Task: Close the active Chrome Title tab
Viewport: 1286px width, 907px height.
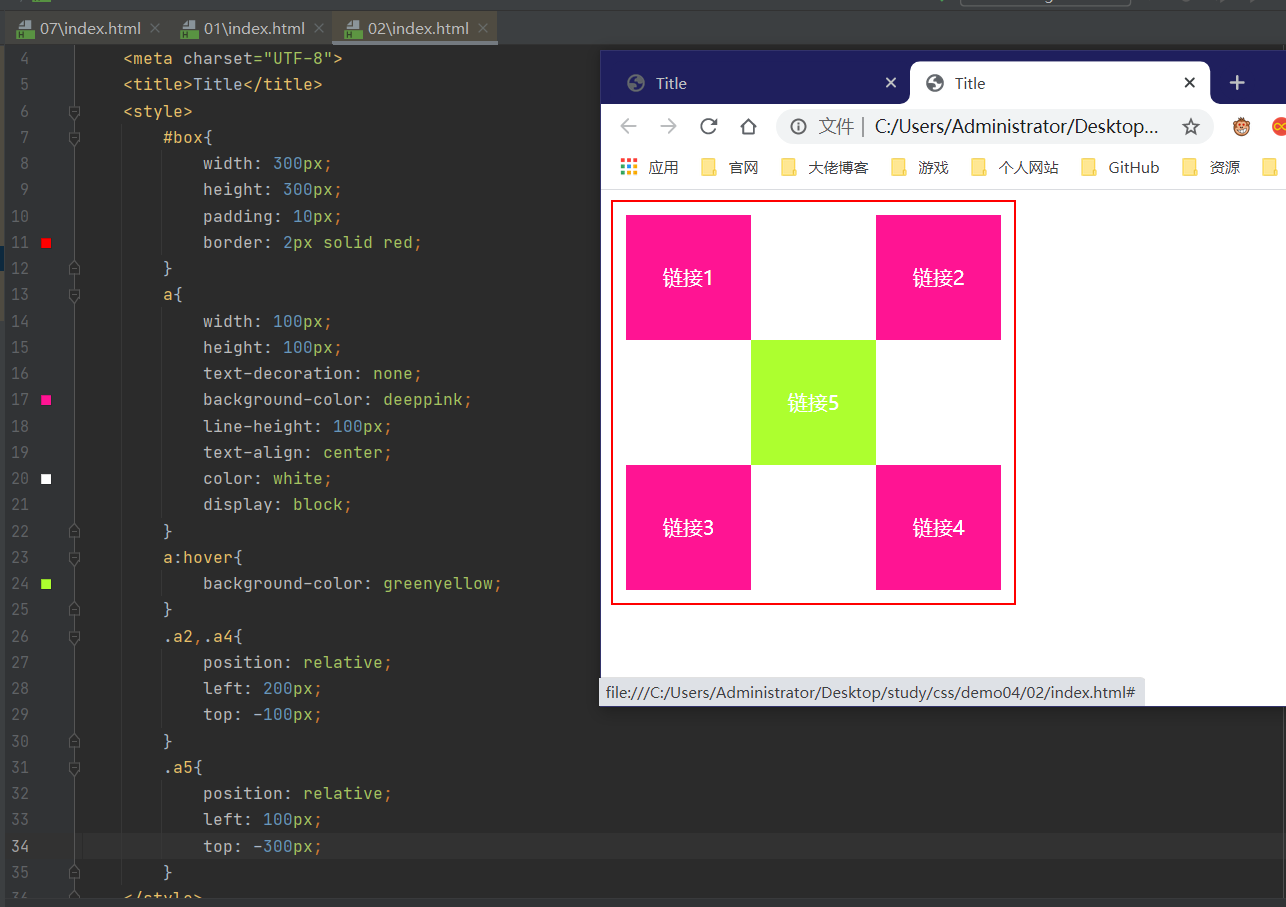Action: pyautogui.click(x=1189, y=83)
